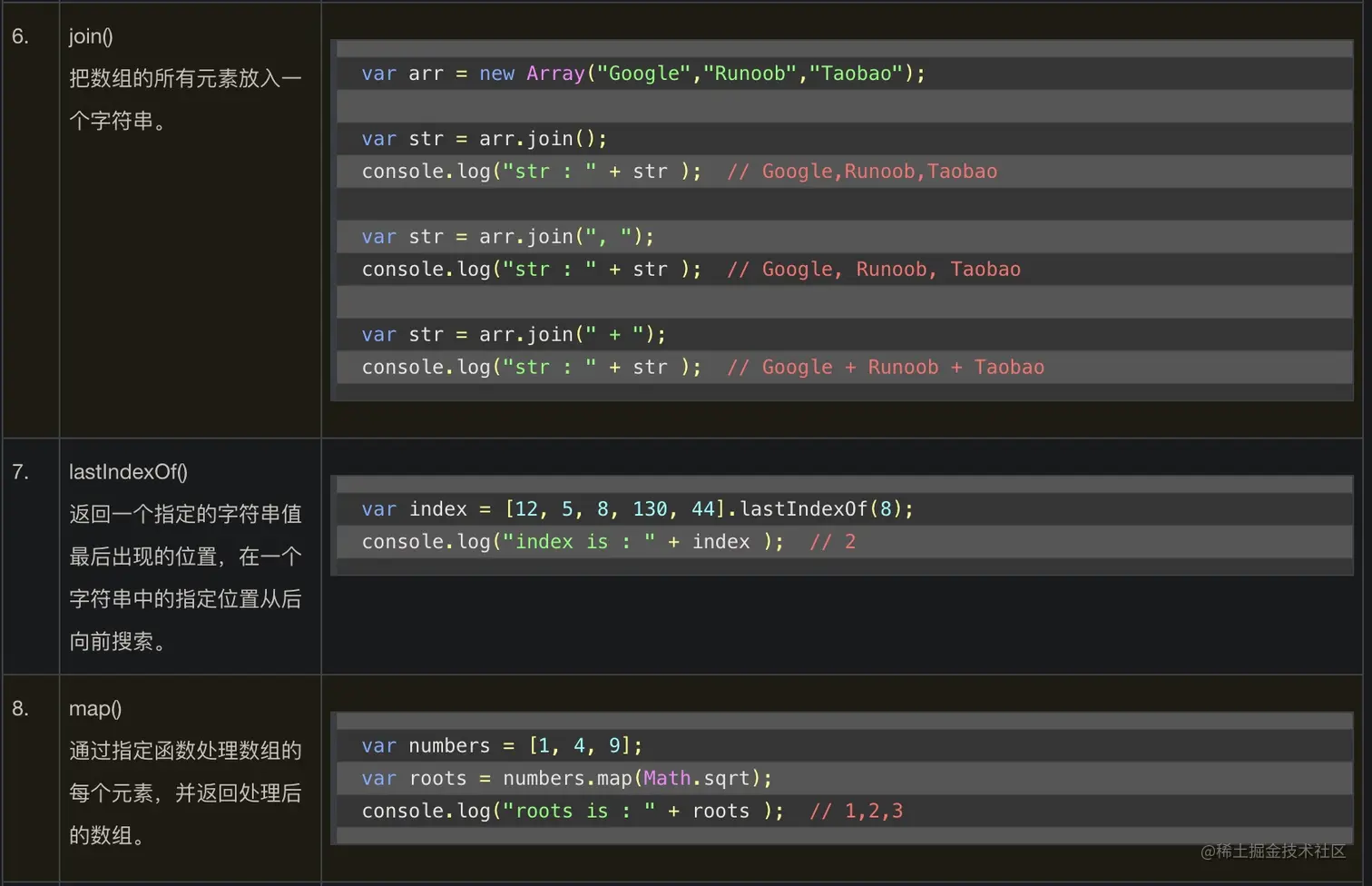The image size is (1372, 886).
Task: Click the description line '最后出现的位置，在一个'
Action: click(x=185, y=556)
